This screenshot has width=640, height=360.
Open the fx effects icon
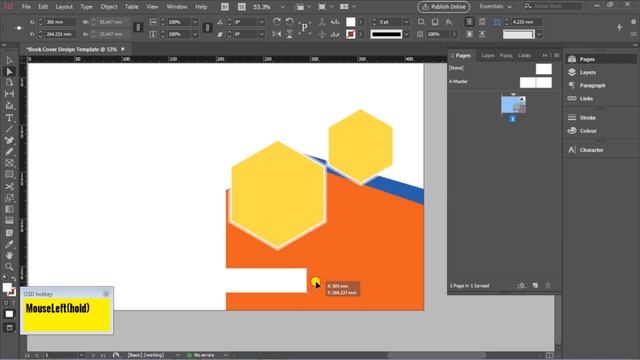(x=449, y=22)
